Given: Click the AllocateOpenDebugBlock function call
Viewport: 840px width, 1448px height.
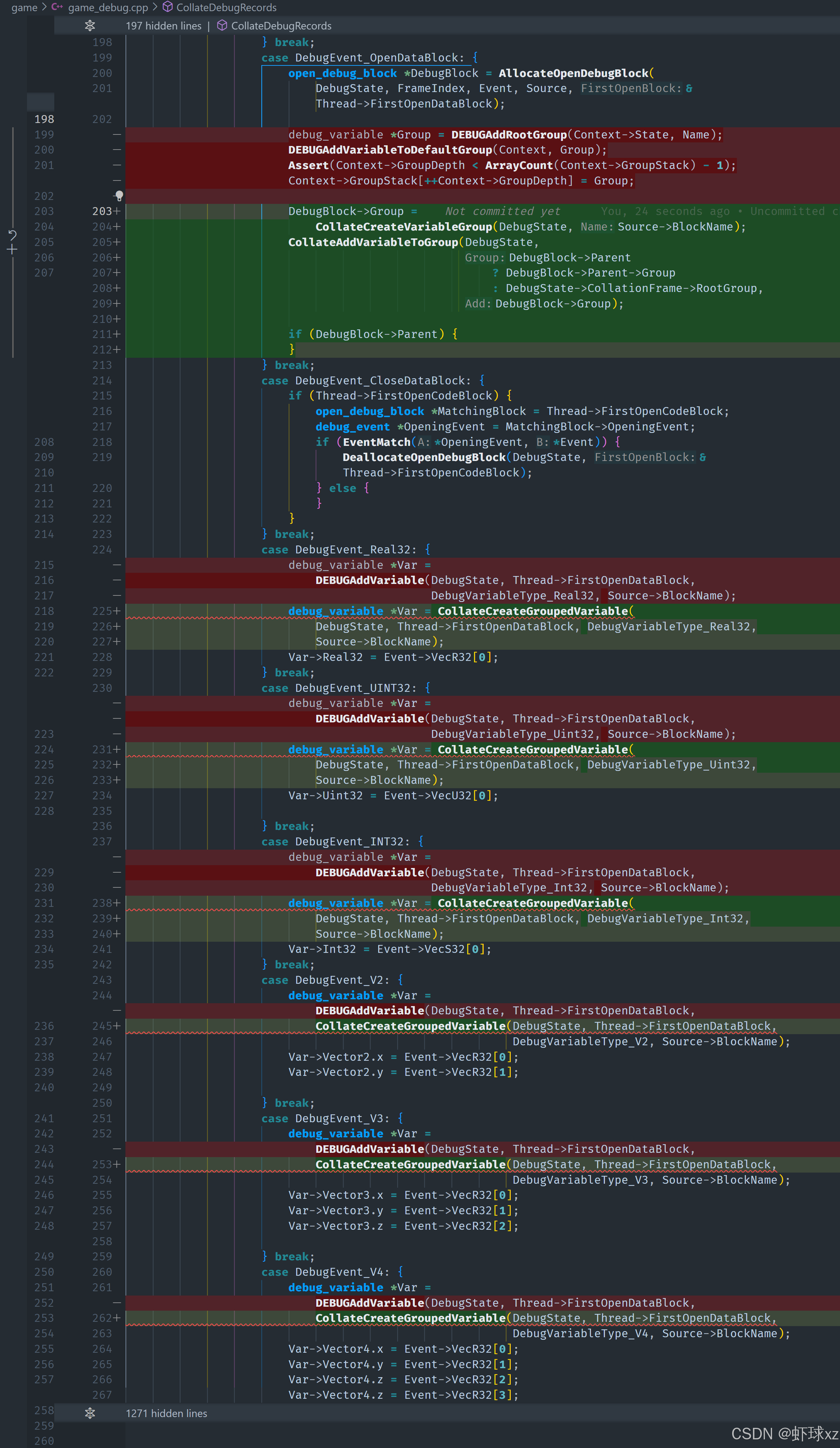Looking at the screenshot, I should pos(573,73).
